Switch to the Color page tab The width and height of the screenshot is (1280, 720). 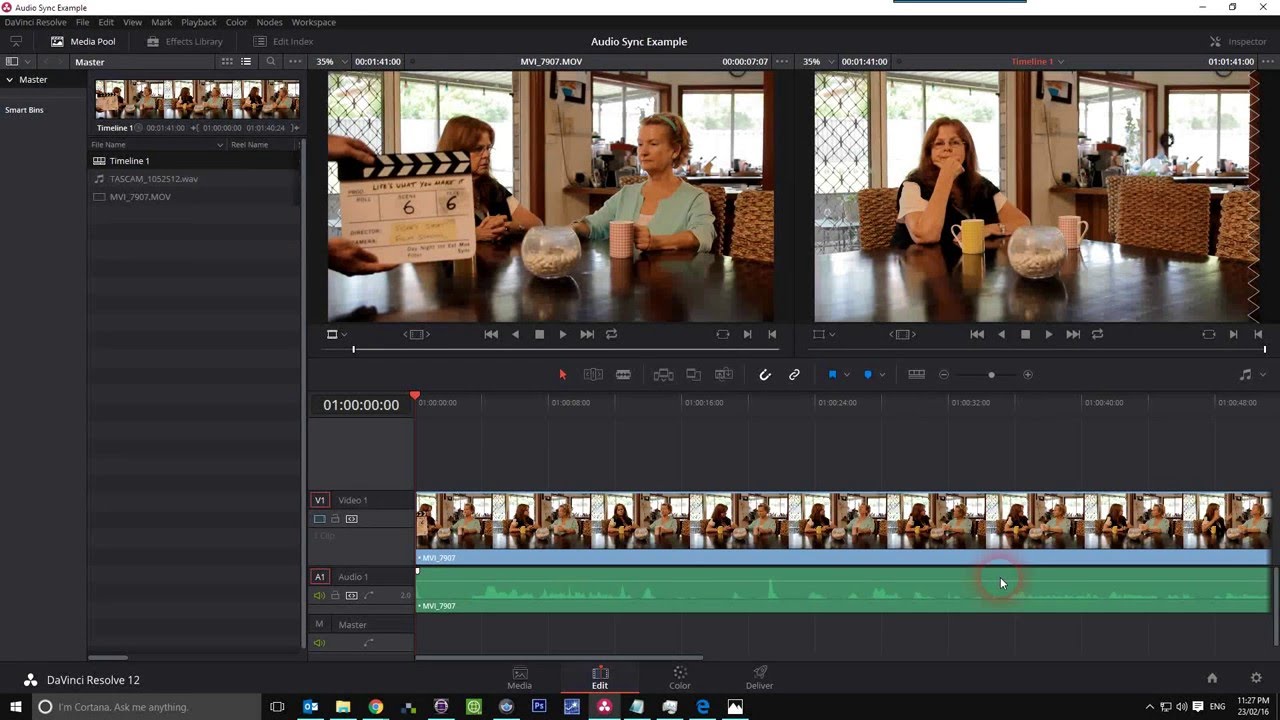pyautogui.click(x=680, y=677)
